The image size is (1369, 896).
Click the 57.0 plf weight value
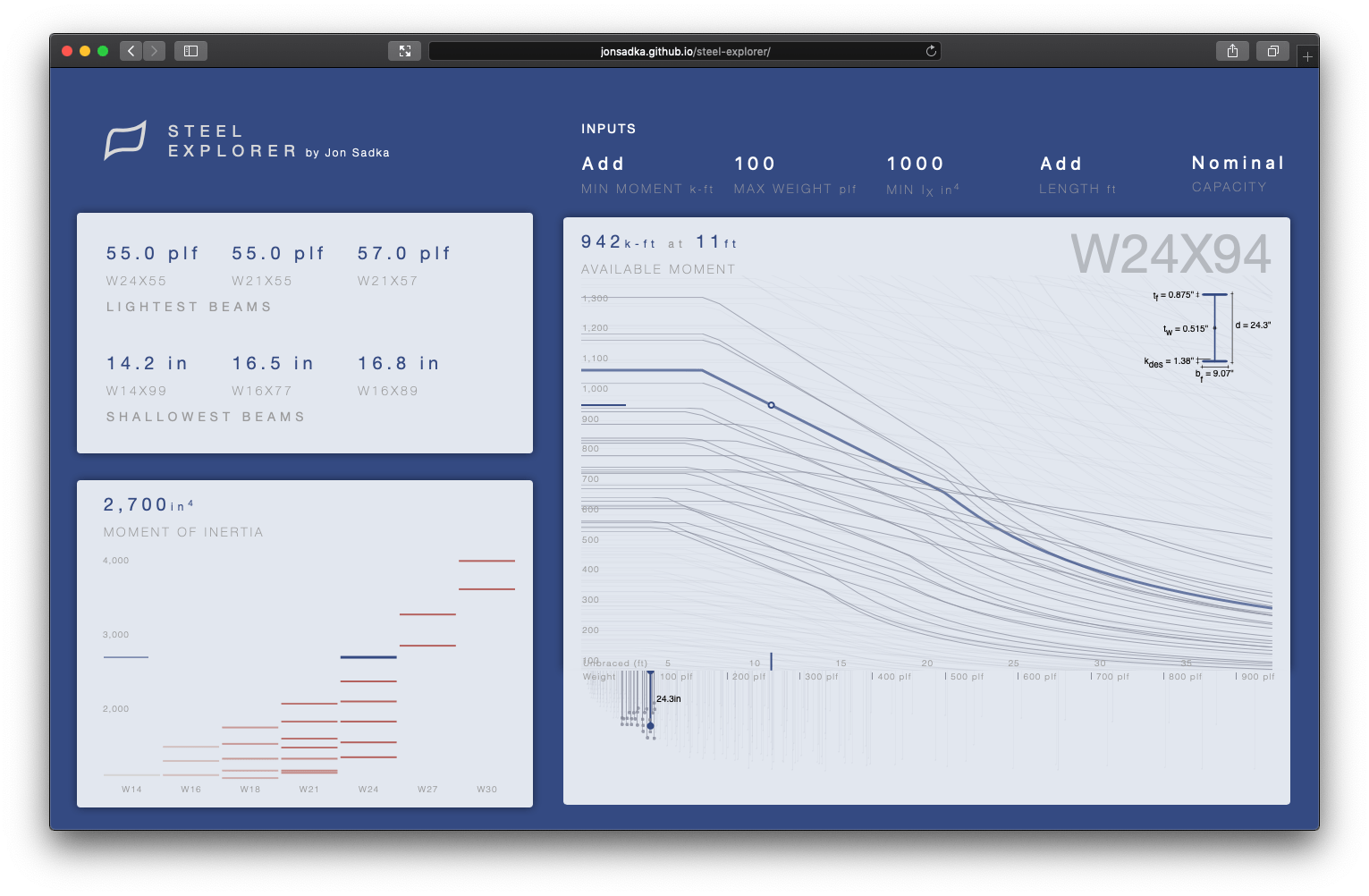pos(404,254)
